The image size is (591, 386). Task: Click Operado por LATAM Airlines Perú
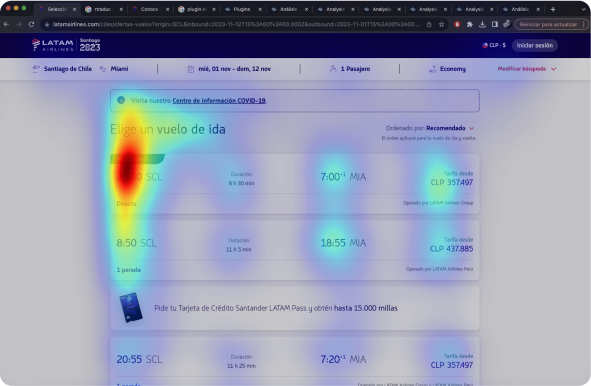tap(439, 269)
